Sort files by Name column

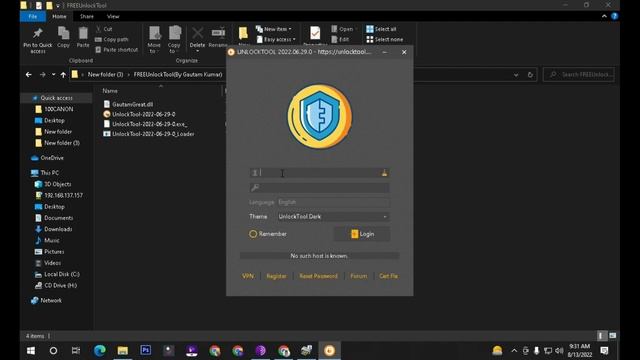(x=110, y=91)
